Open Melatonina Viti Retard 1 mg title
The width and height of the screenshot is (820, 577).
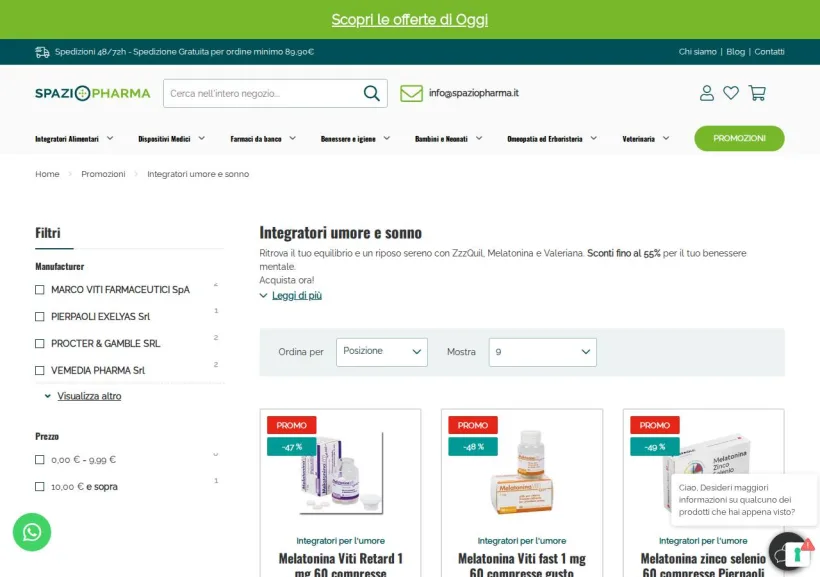pyautogui.click(x=340, y=565)
